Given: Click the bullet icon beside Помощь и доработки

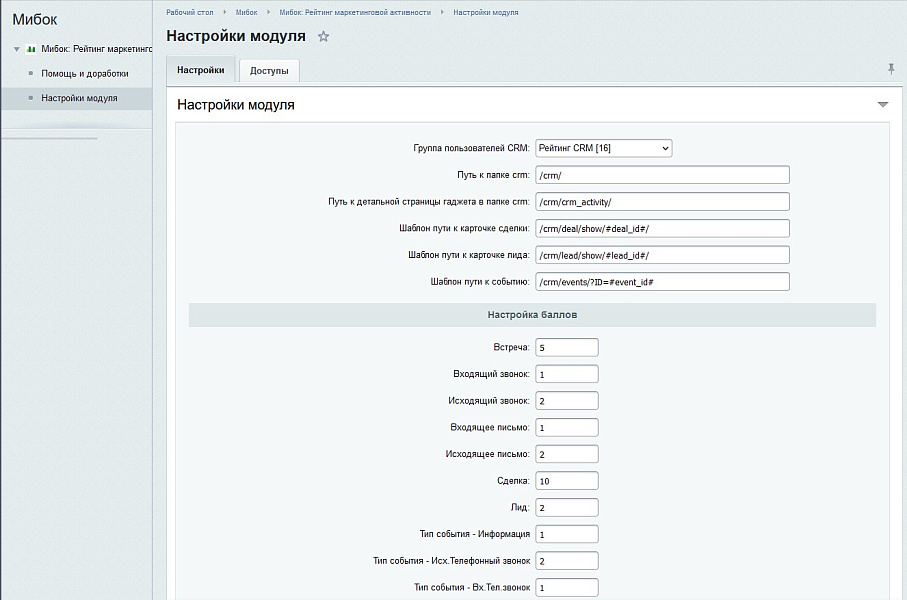Looking at the screenshot, I should (31, 75).
